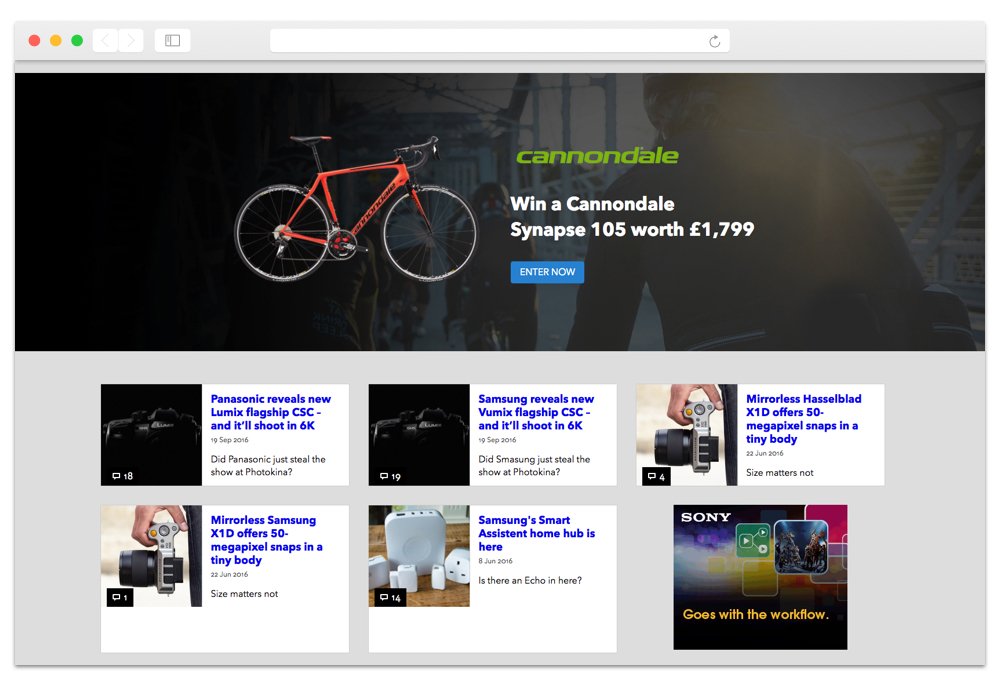Click the 18 comments icon on Panasonic card
This screenshot has width=1000, height=684.
coord(122,476)
